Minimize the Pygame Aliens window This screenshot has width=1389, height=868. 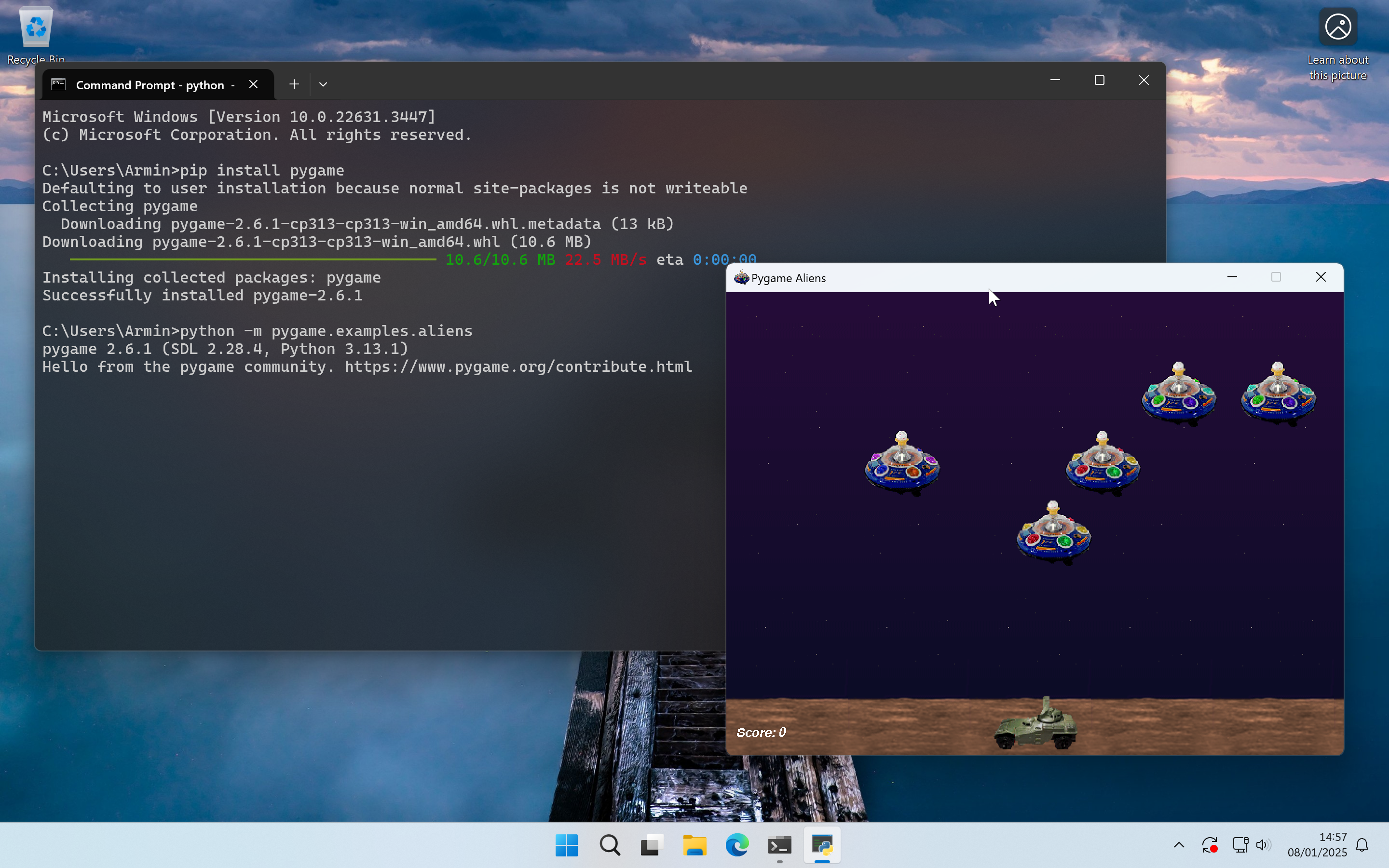pos(1232,277)
